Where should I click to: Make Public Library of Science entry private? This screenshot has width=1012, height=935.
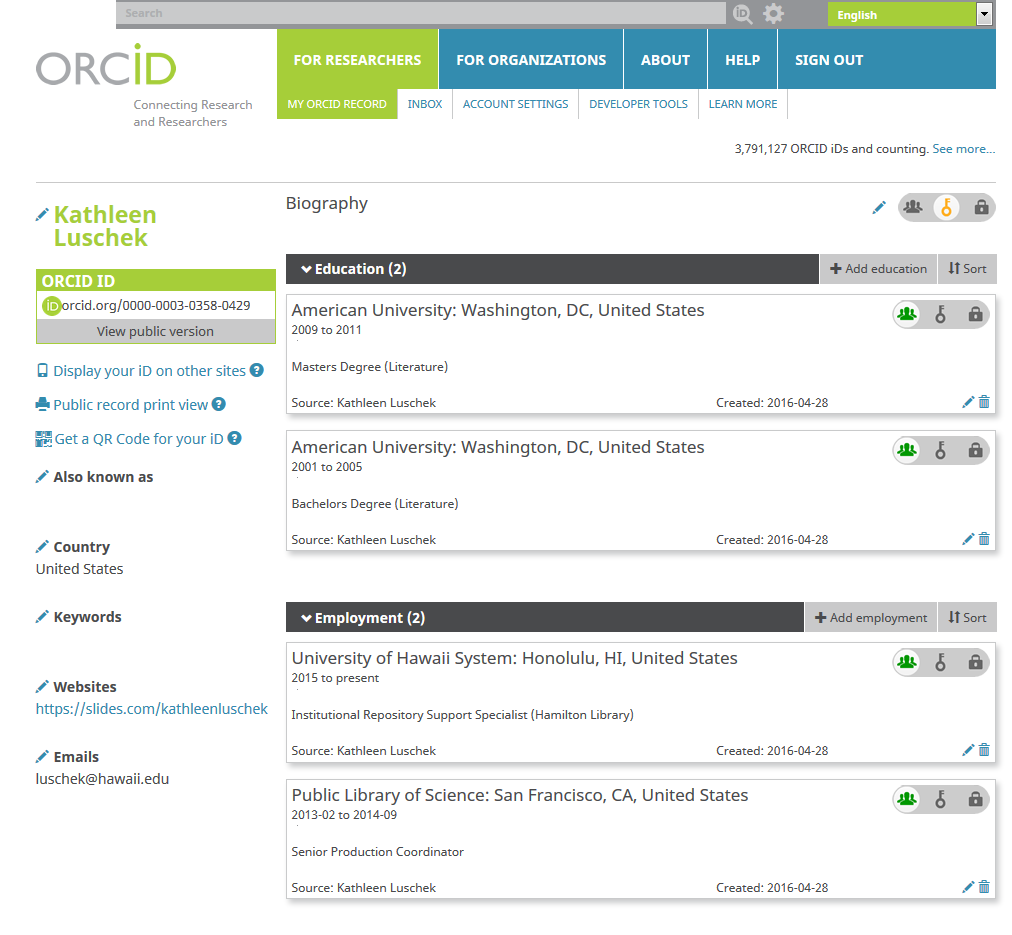pyautogui.click(x=975, y=799)
